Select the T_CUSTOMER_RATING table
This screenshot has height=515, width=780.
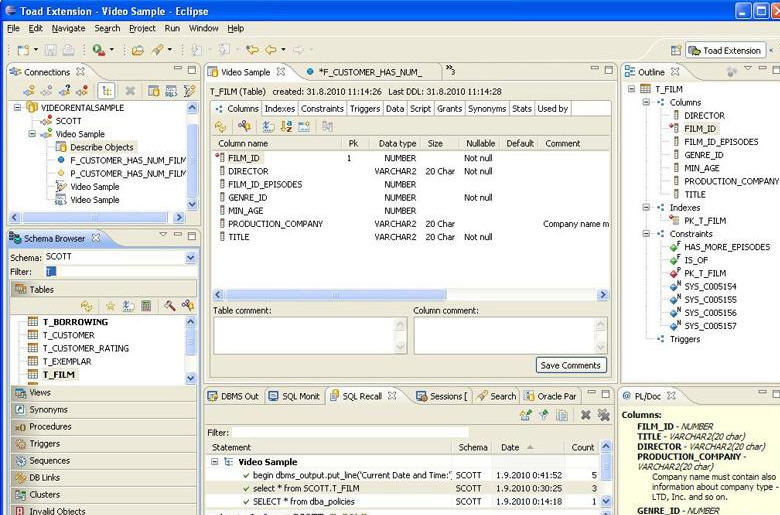86,348
